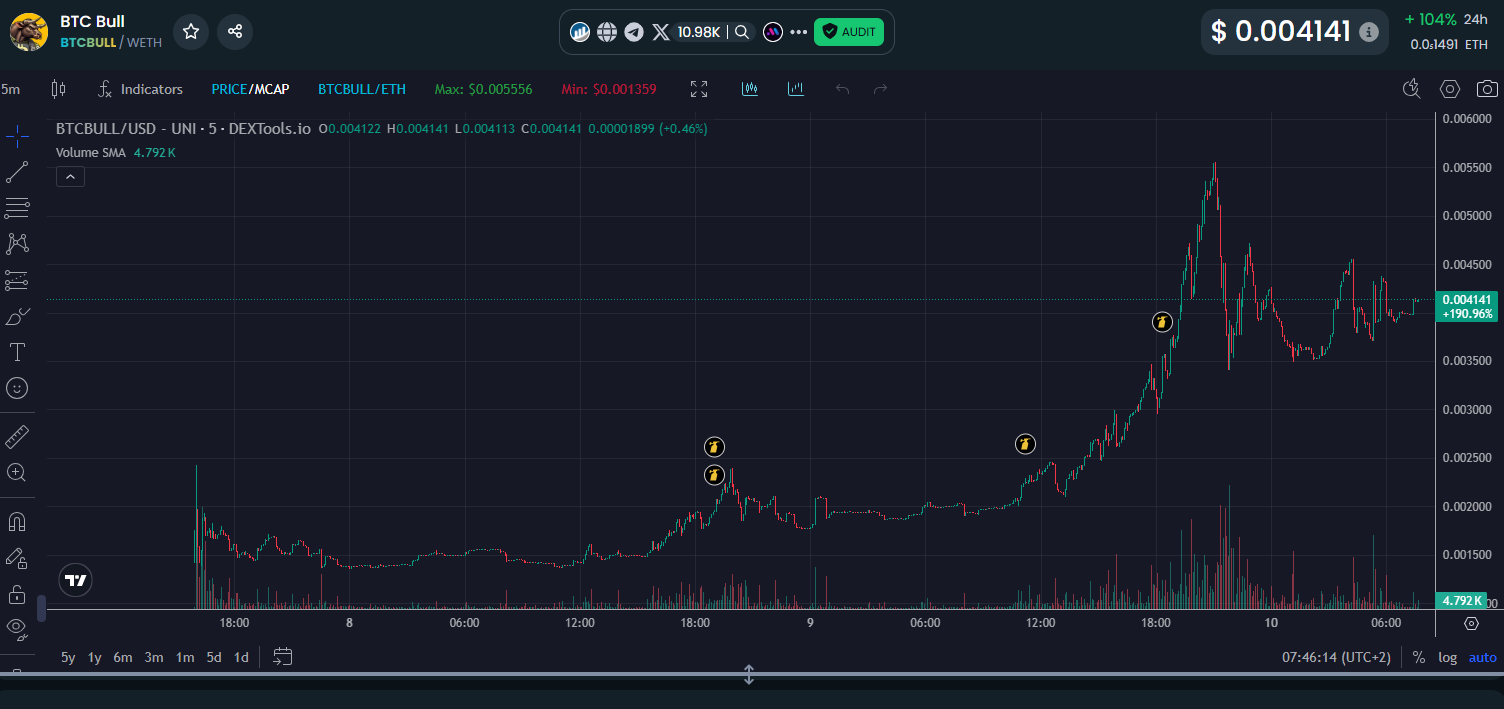Screen dimensions: 1504x709
Task: Select the 5d date range
Action: tap(214, 657)
